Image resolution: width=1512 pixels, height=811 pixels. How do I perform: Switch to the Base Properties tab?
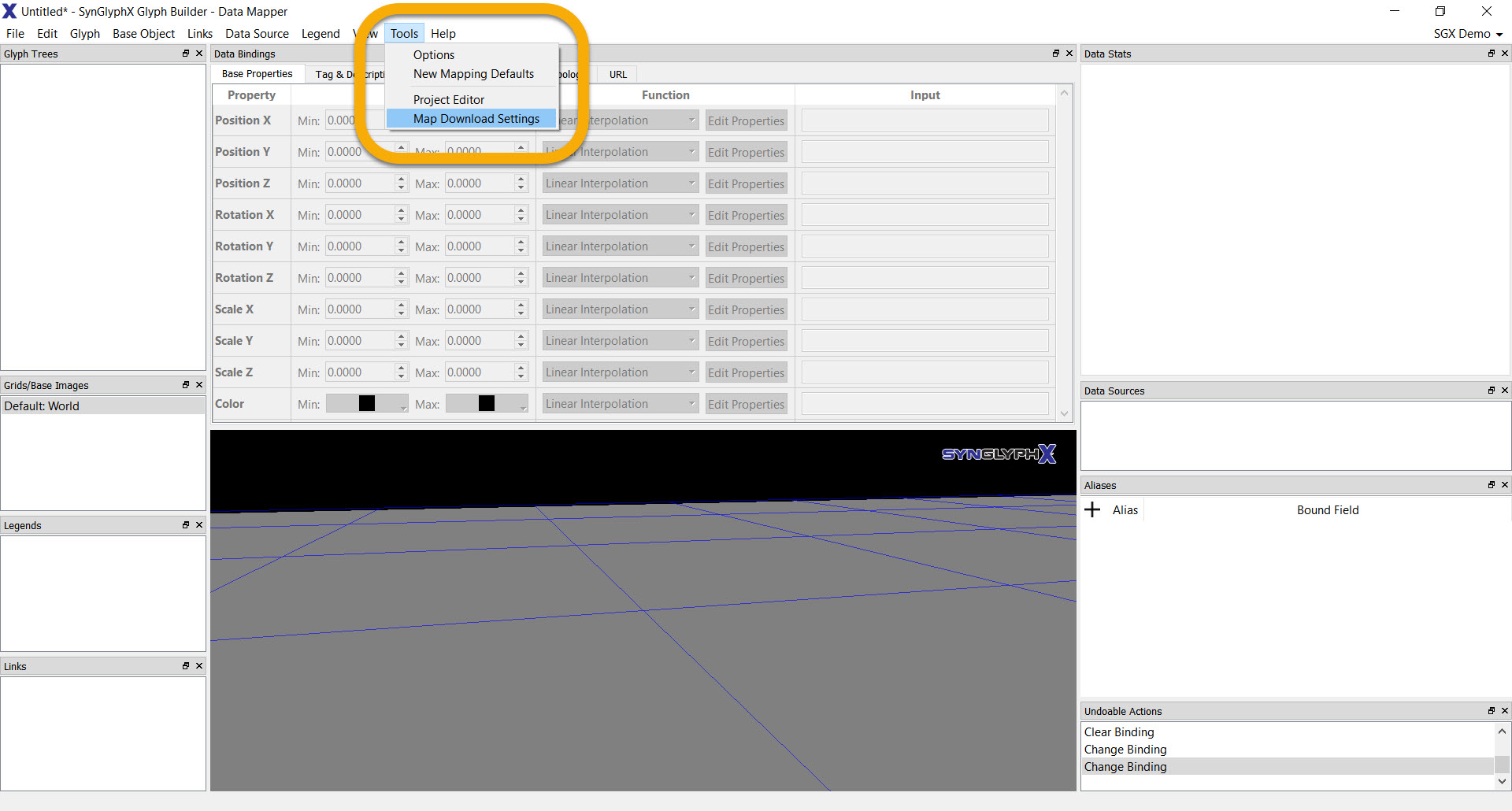click(258, 74)
